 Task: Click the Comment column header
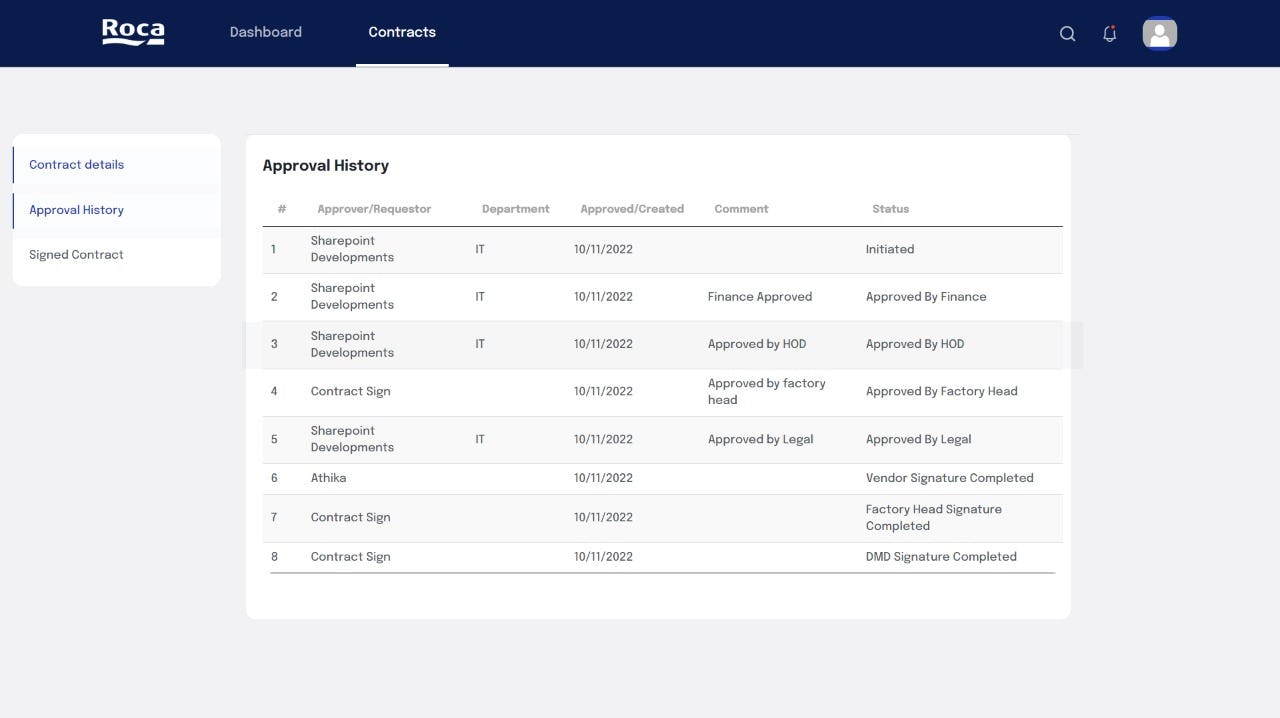click(x=741, y=208)
